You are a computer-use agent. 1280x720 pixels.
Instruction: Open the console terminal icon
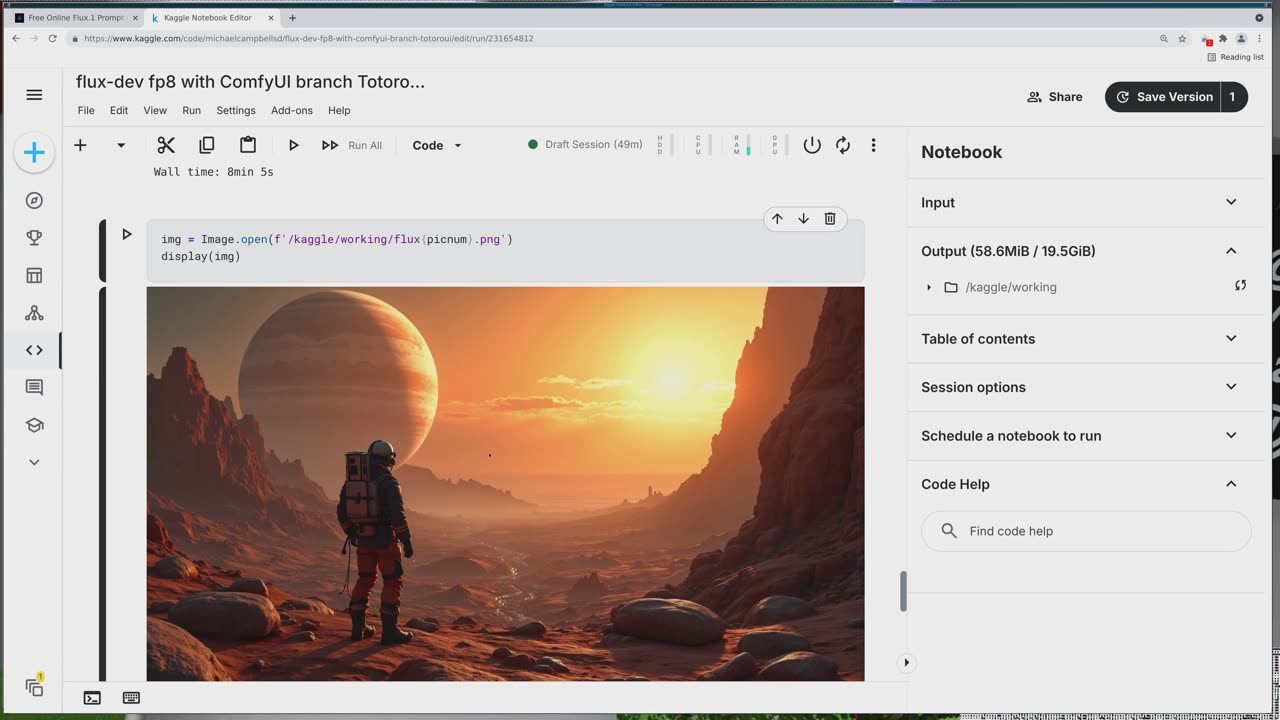click(92, 698)
